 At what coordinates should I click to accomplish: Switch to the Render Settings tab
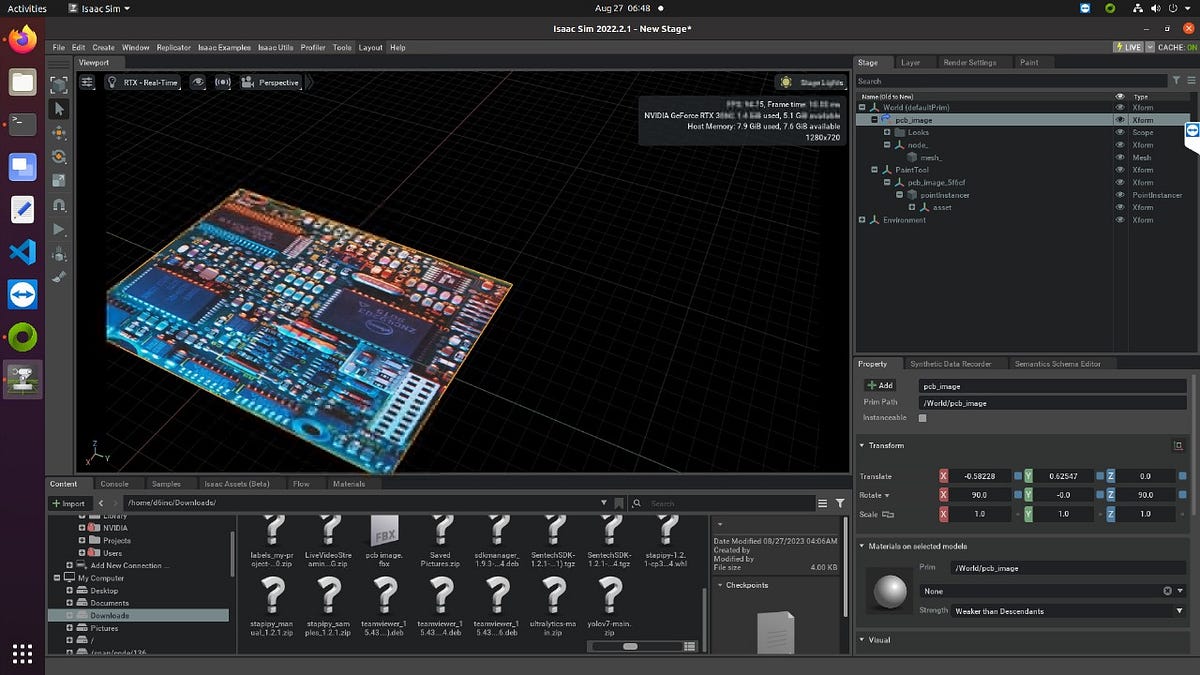[969, 62]
